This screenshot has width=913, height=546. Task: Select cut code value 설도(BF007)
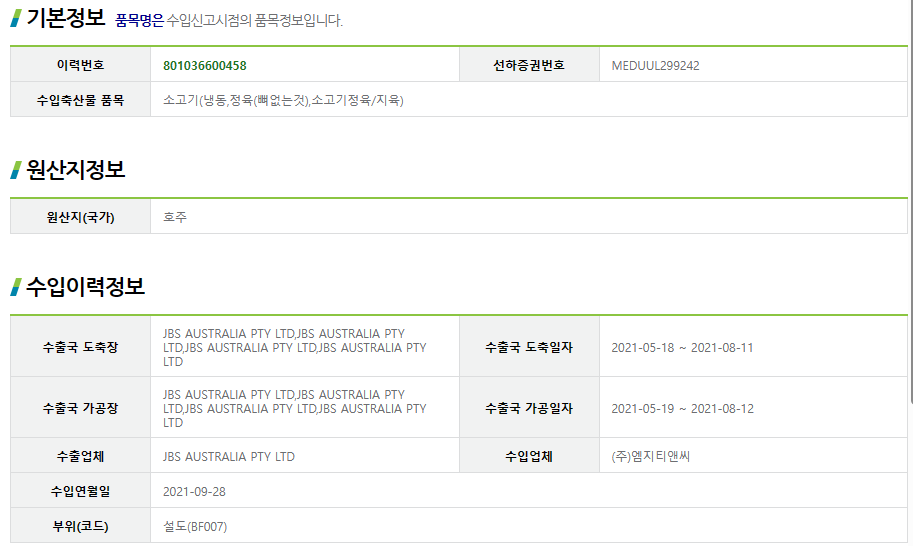point(195,527)
